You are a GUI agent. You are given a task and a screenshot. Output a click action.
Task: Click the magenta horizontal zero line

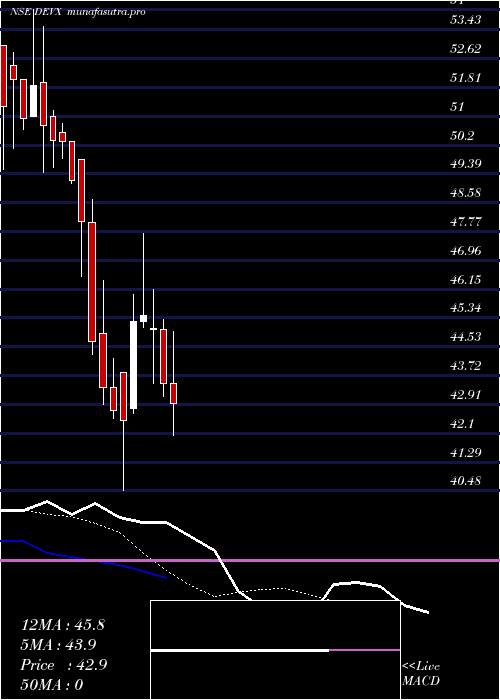click(x=250, y=560)
